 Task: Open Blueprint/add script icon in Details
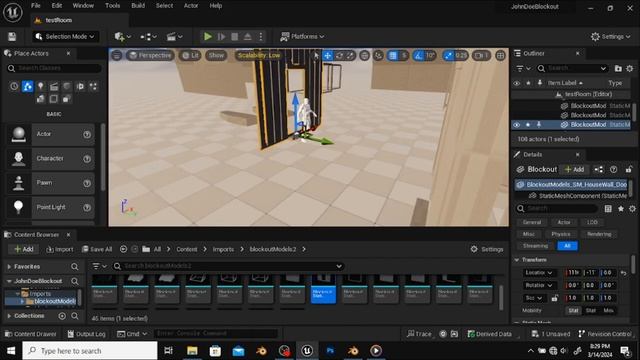click(598, 169)
